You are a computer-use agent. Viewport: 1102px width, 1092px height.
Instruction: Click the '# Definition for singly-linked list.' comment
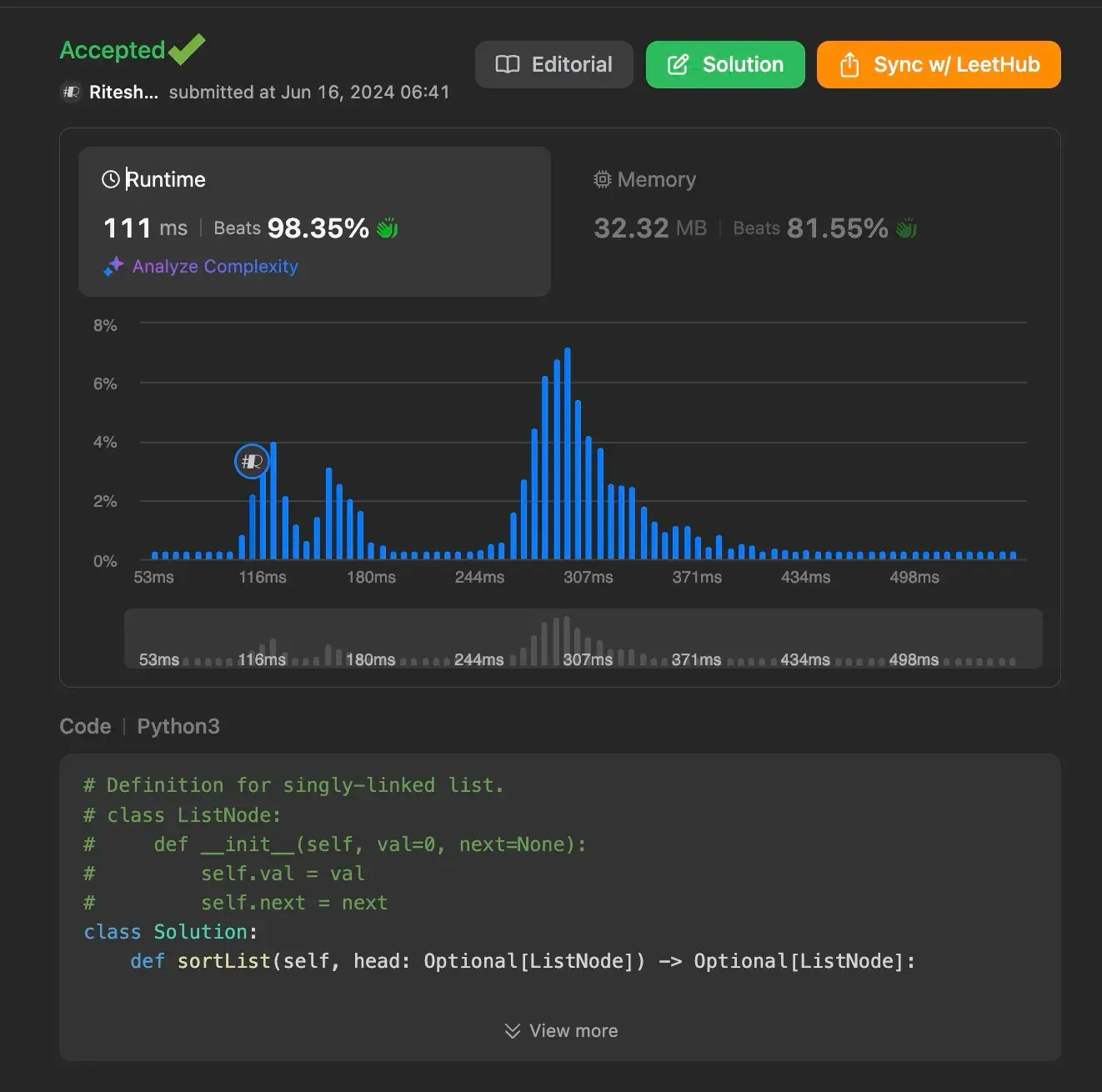pos(293,785)
